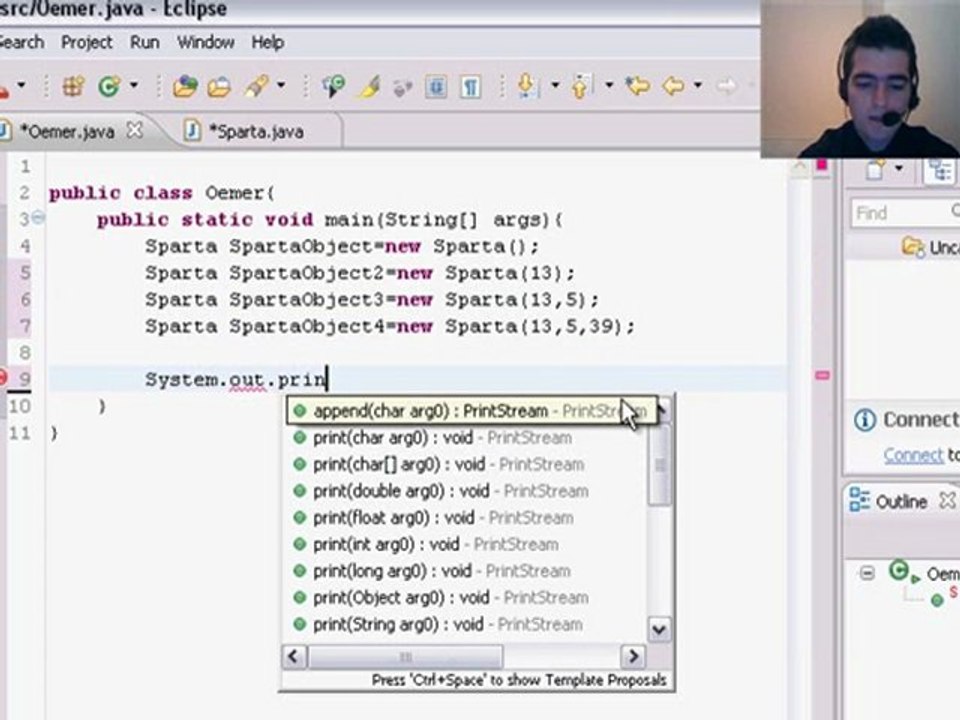Select the append(char arg0) proposal
This screenshot has height=720, width=960.
point(471,411)
